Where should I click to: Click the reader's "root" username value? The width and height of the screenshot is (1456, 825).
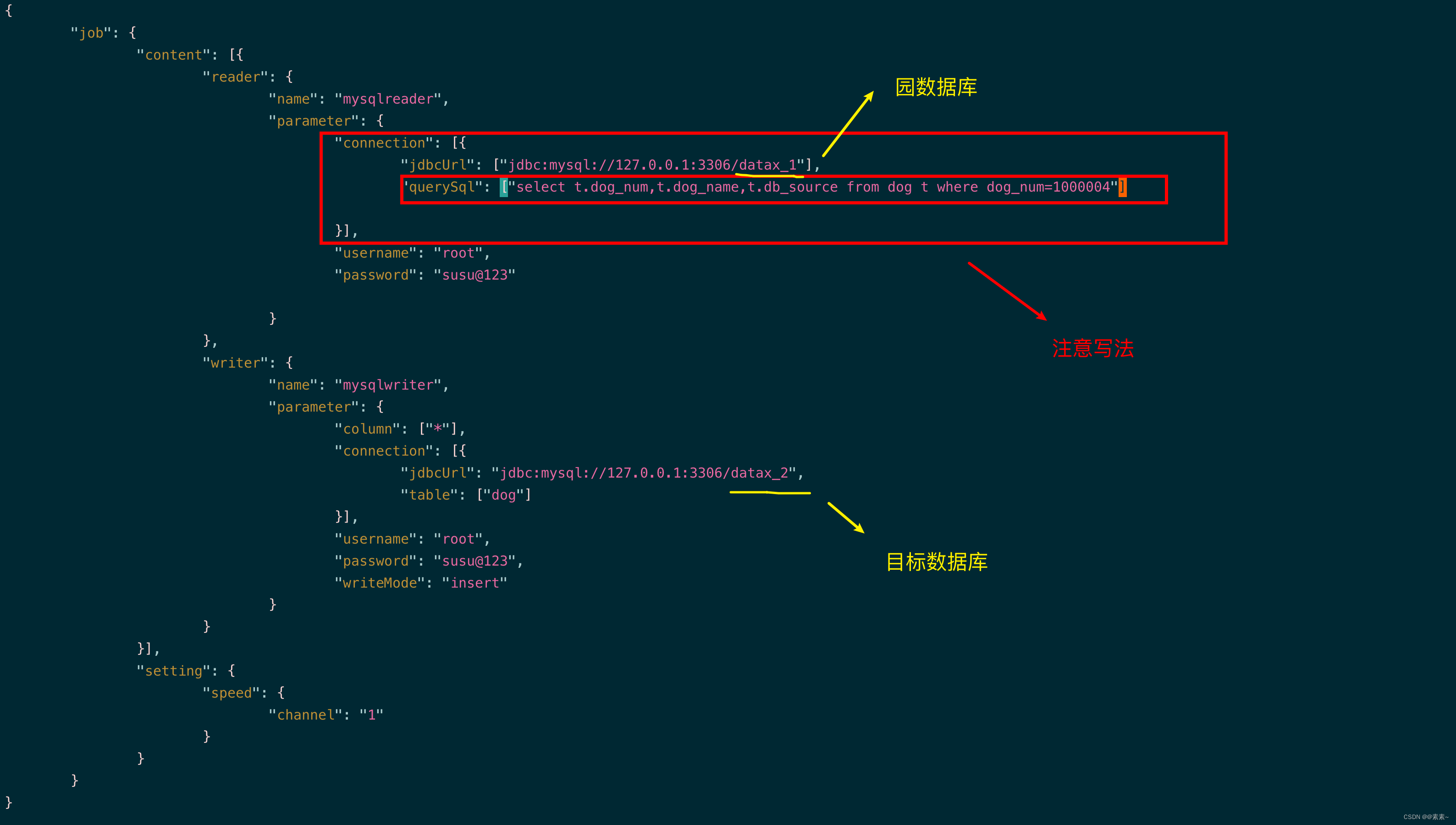458,253
